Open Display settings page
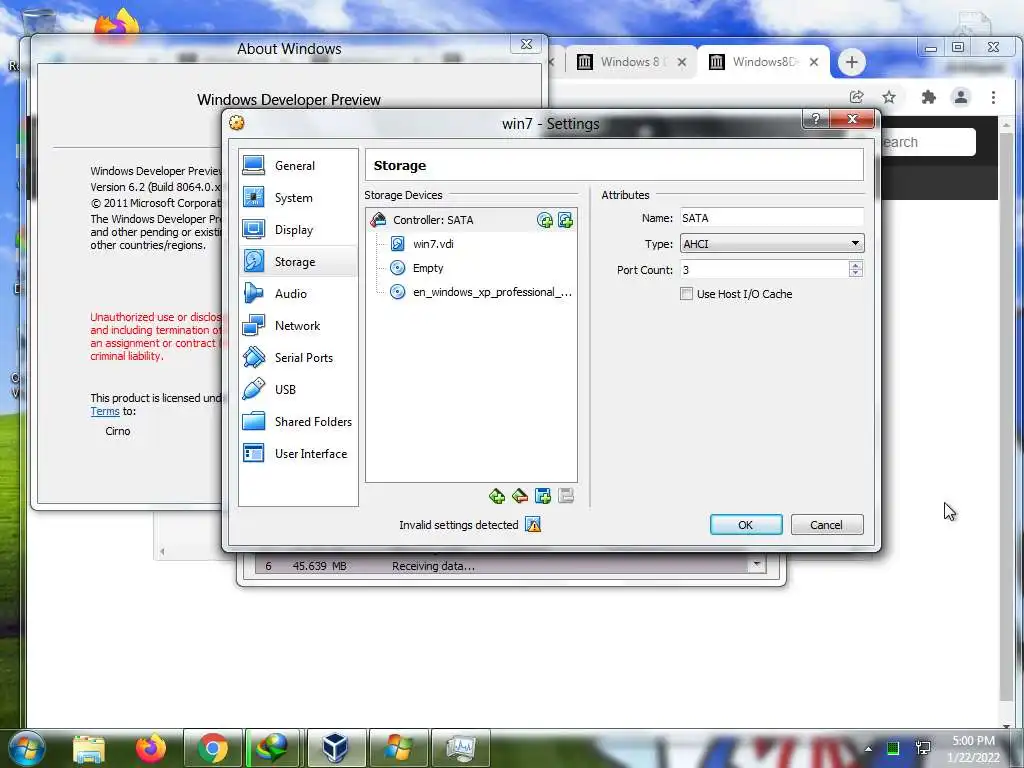Image resolution: width=1024 pixels, height=768 pixels. [298, 230]
